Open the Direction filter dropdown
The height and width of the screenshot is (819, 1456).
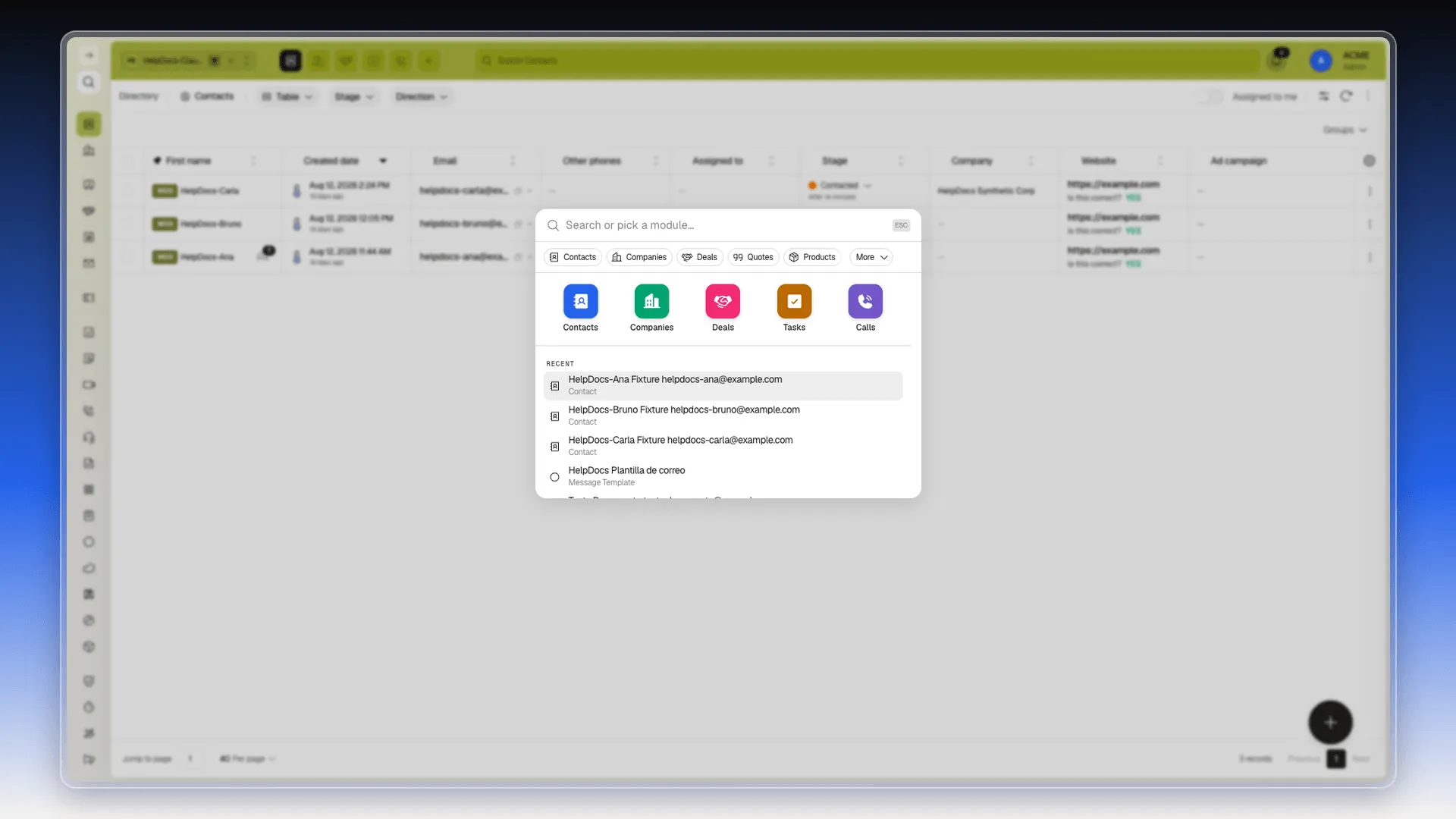coord(422,96)
